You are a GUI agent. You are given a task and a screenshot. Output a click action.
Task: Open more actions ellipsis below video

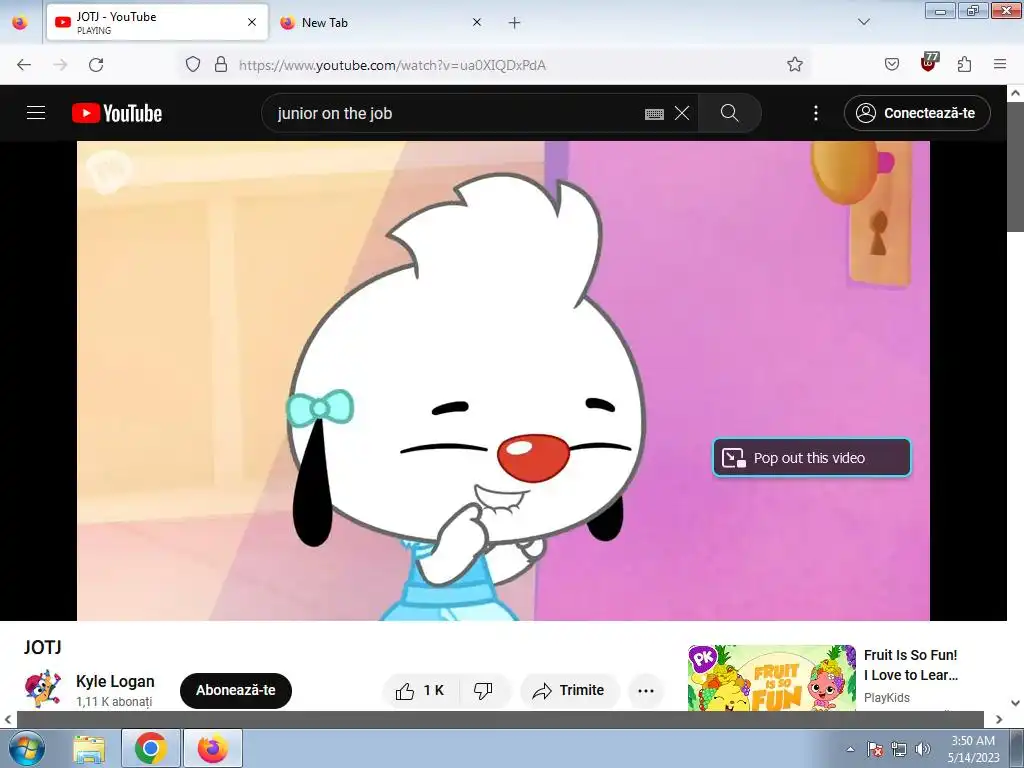[x=646, y=690]
